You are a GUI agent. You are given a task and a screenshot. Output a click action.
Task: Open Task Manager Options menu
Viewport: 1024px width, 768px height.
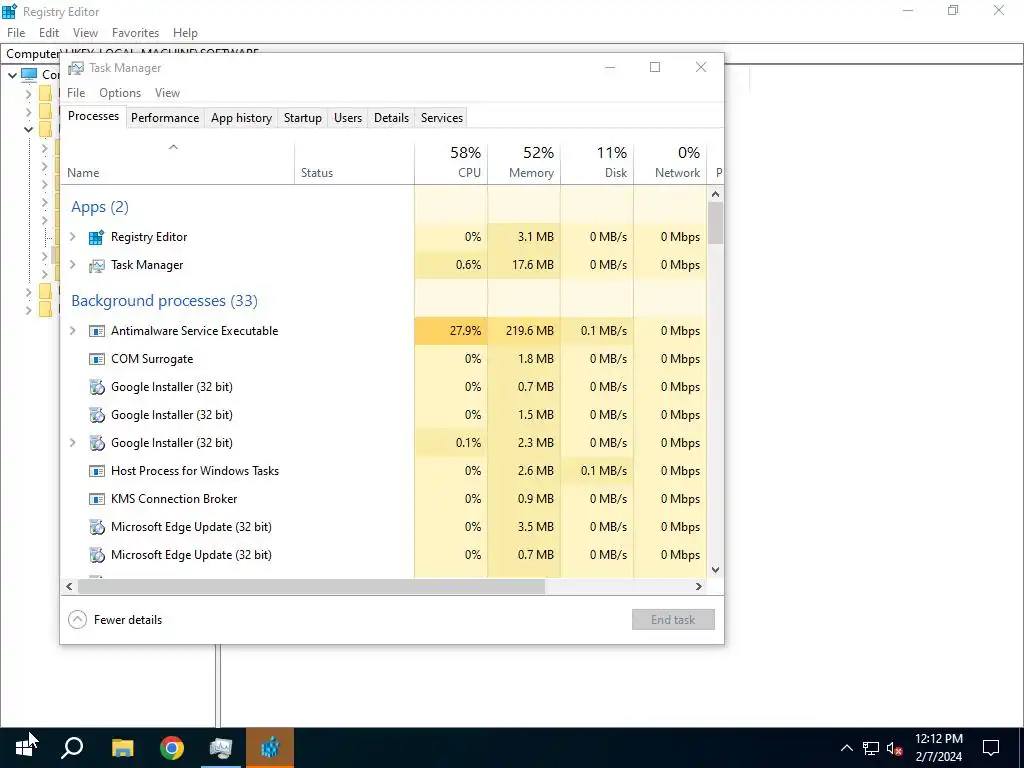120,93
